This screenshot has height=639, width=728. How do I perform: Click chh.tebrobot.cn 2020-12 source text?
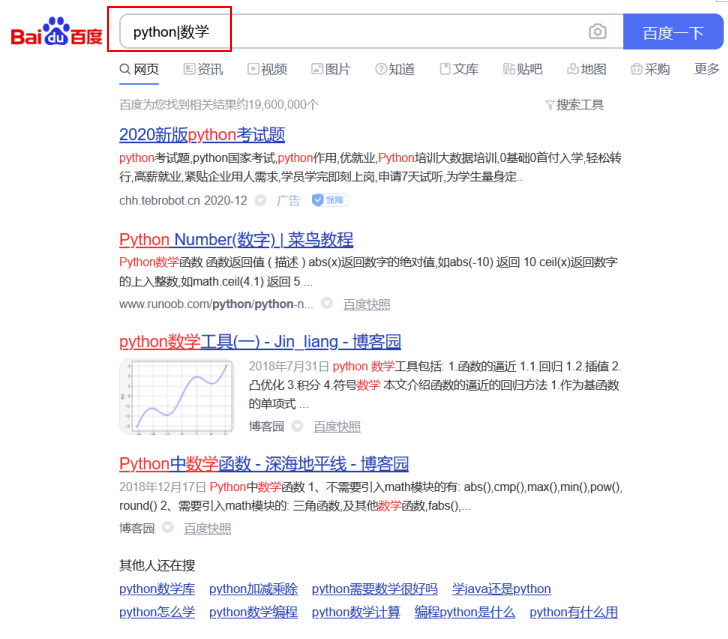183,201
